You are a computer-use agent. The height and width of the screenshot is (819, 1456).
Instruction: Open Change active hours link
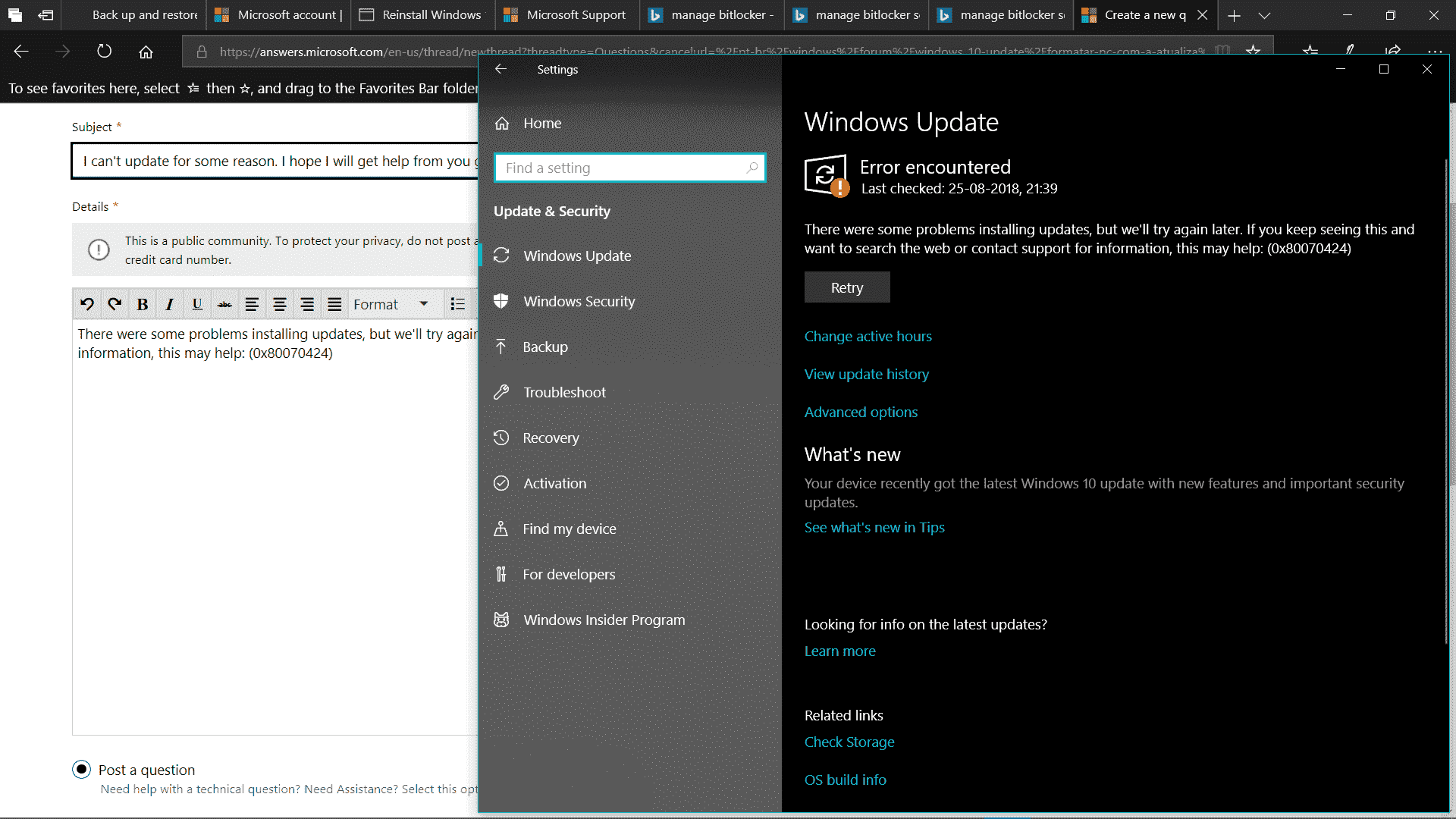(x=868, y=336)
